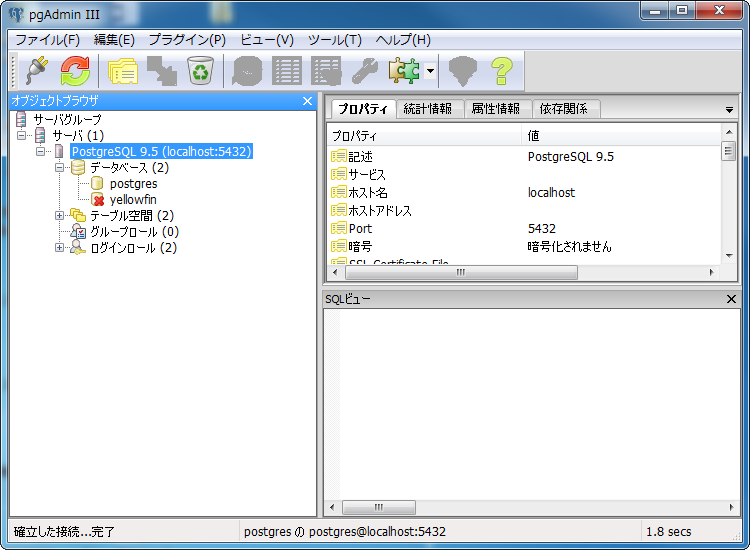Image resolution: width=750 pixels, height=550 pixels.
Task: Click the recycle bin drop object icon
Action: pyautogui.click(x=200, y=71)
